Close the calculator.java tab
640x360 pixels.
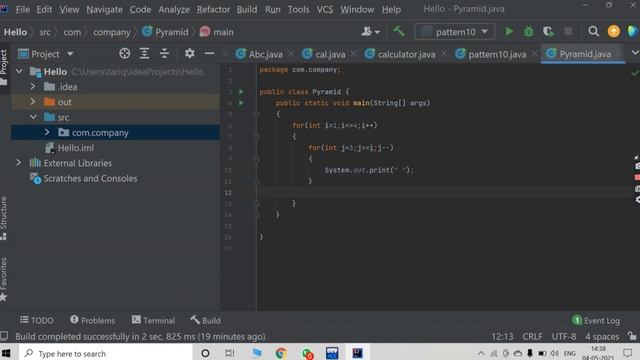coord(444,54)
